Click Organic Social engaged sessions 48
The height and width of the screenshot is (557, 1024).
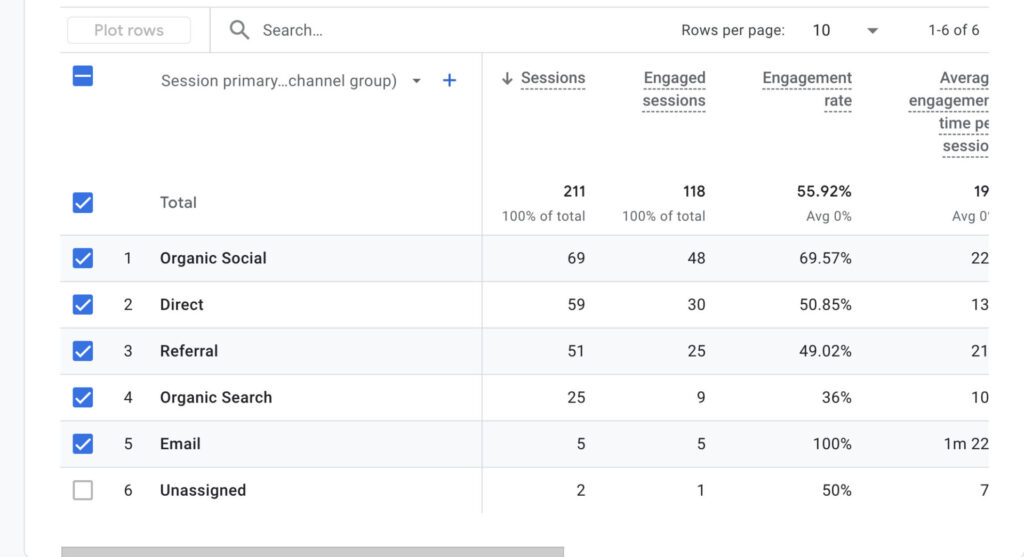[x=696, y=258]
